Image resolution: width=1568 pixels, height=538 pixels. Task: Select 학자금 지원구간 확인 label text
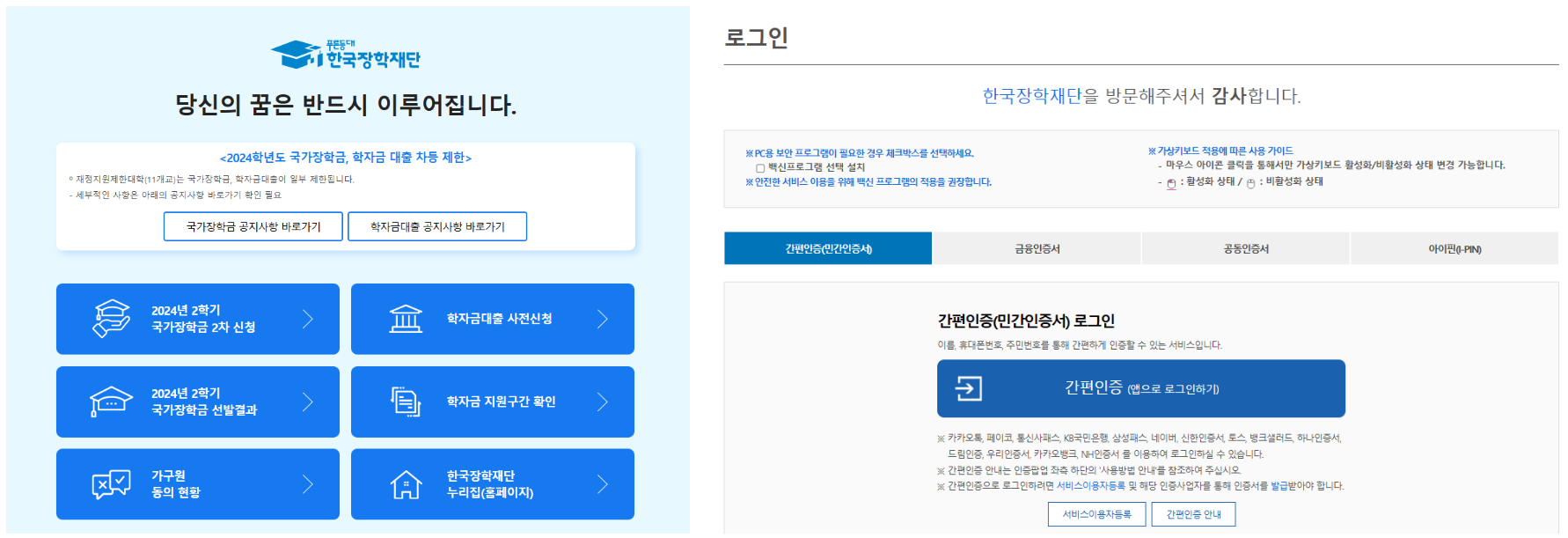[x=501, y=402]
